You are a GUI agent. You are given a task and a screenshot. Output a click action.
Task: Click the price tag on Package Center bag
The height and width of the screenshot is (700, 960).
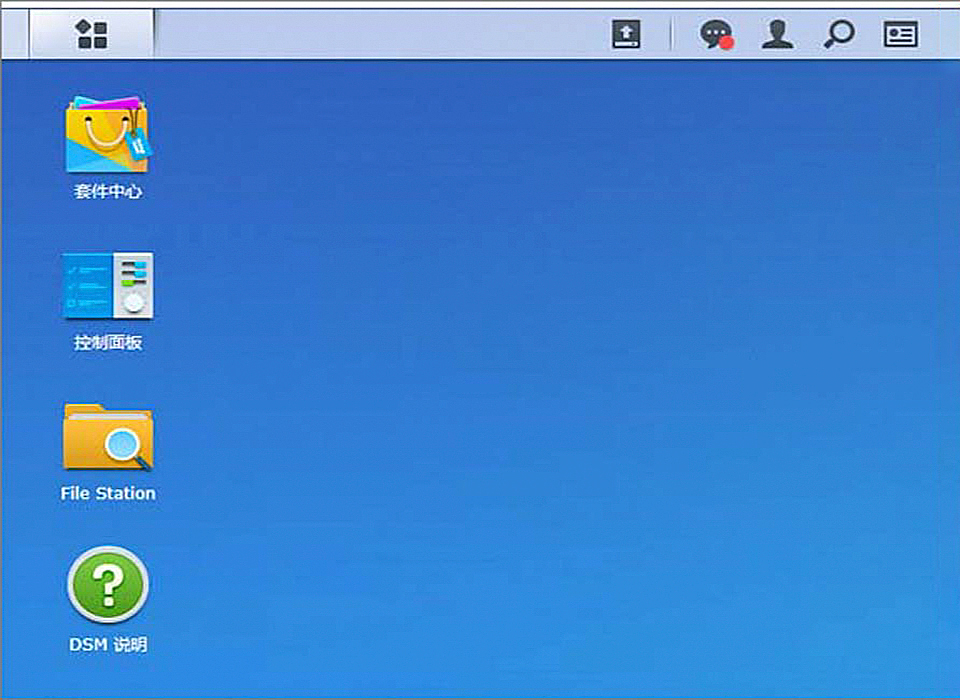tap(138, 145)
